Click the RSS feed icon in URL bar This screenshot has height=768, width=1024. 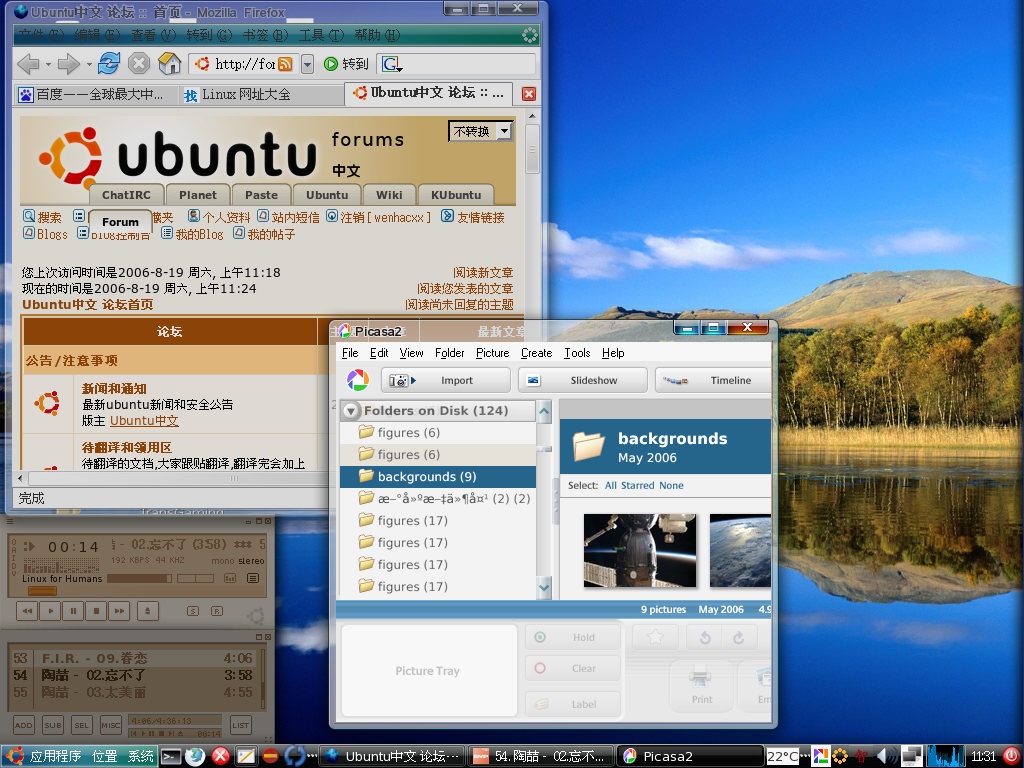[x=285, y=64]
